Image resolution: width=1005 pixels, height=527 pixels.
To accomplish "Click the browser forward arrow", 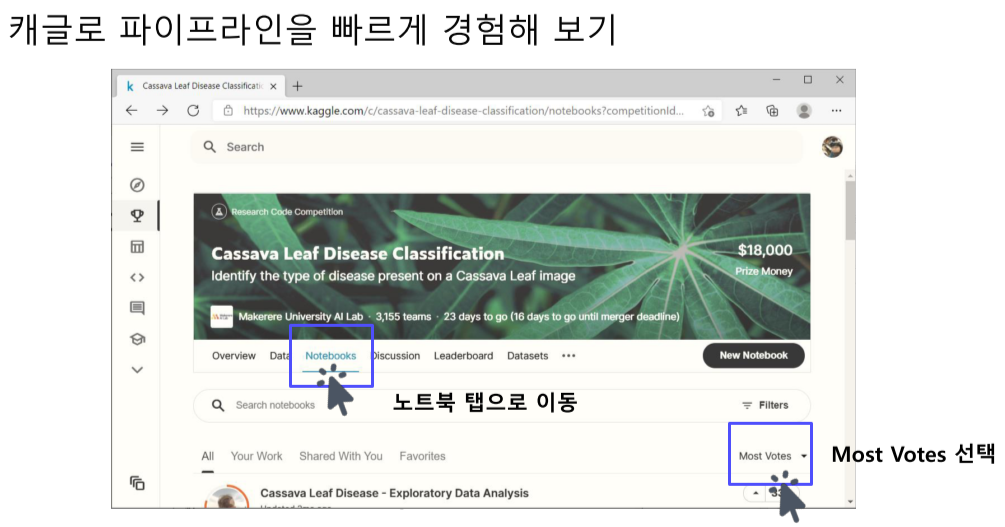I will [x=162, y=110].
